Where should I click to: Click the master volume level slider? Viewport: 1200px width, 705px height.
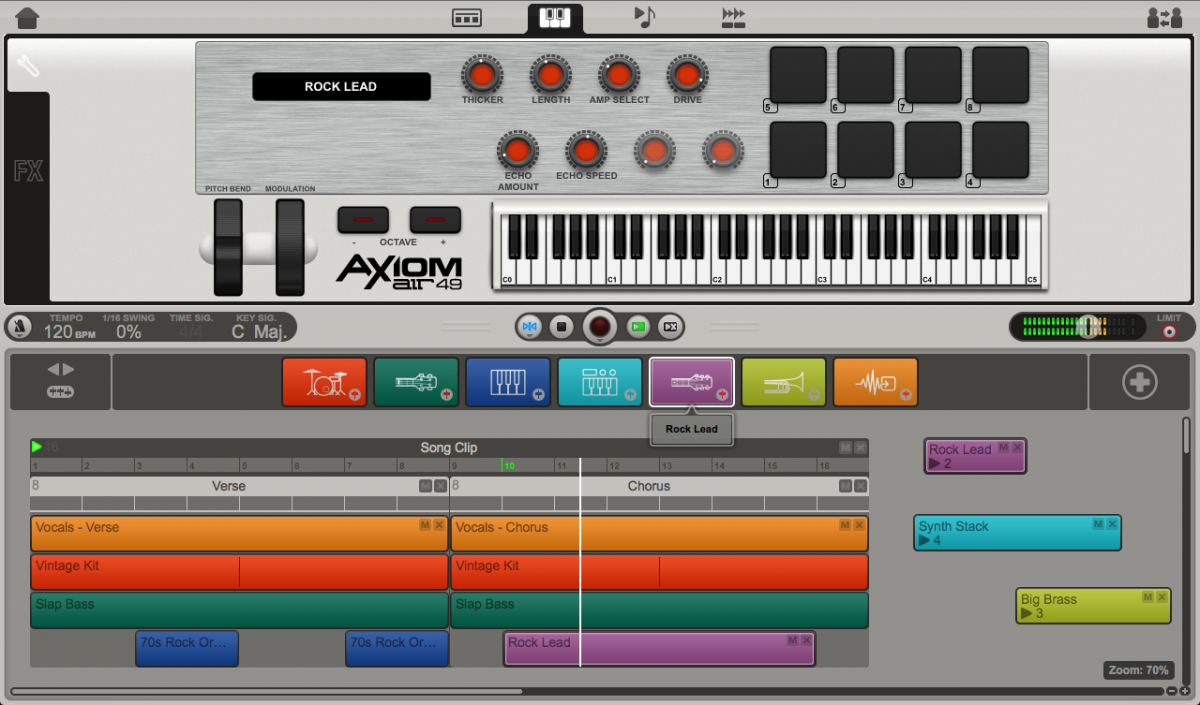tap(1088, 326)
